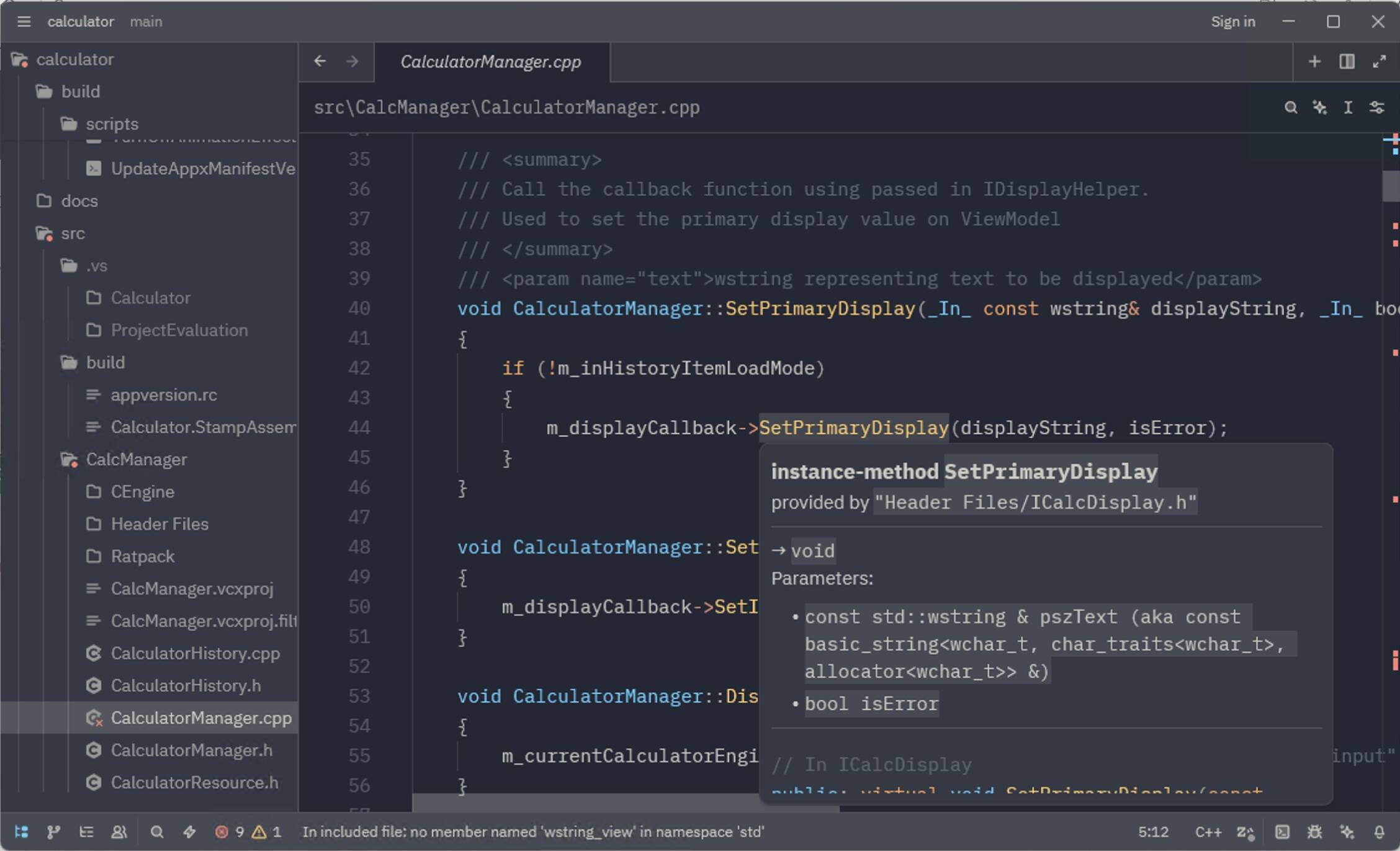Open the C++ language selector

1208,832
